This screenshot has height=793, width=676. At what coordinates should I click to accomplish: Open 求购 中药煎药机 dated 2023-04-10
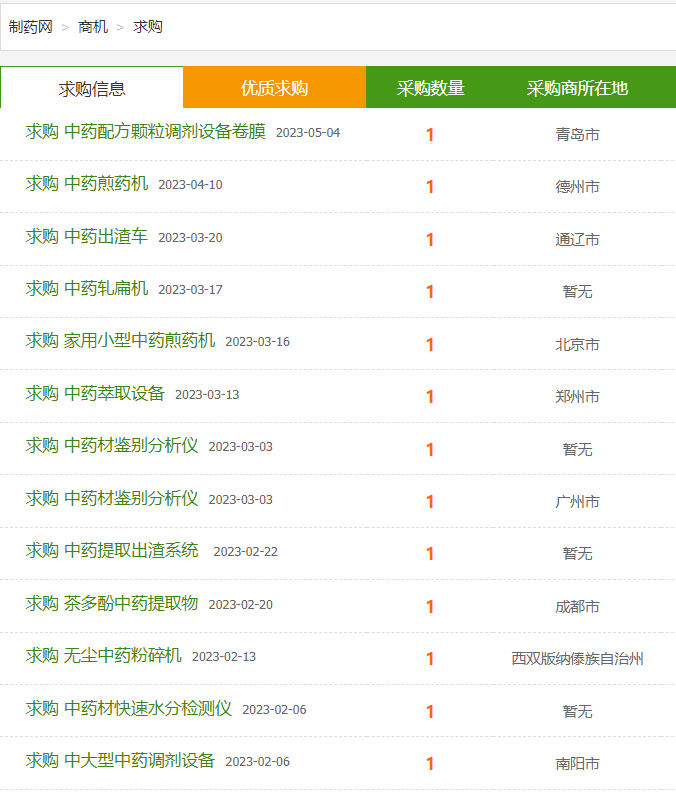[87, 184]
